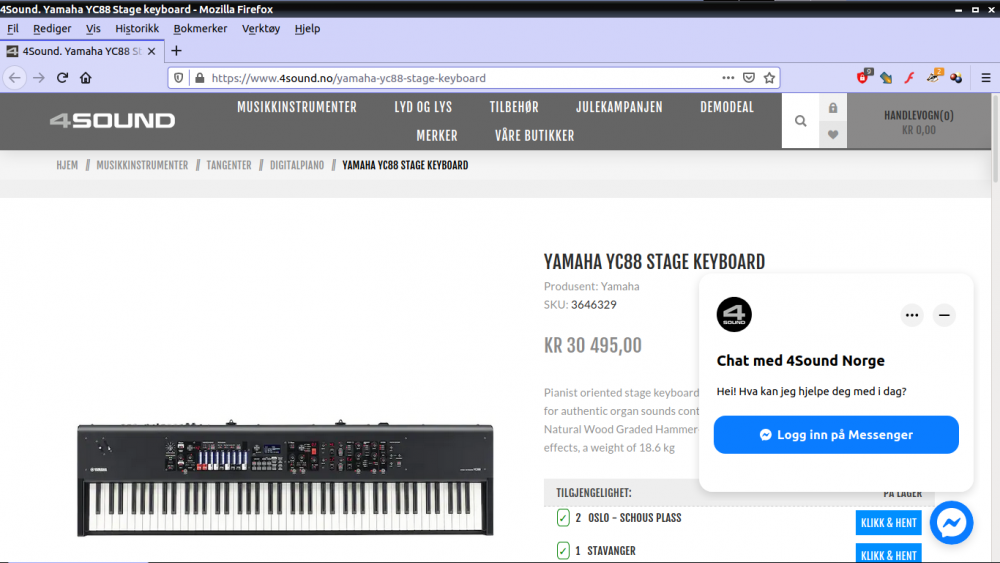Open the Bokmerker menu
This screenshot has height=563, width=1000.
200,28
